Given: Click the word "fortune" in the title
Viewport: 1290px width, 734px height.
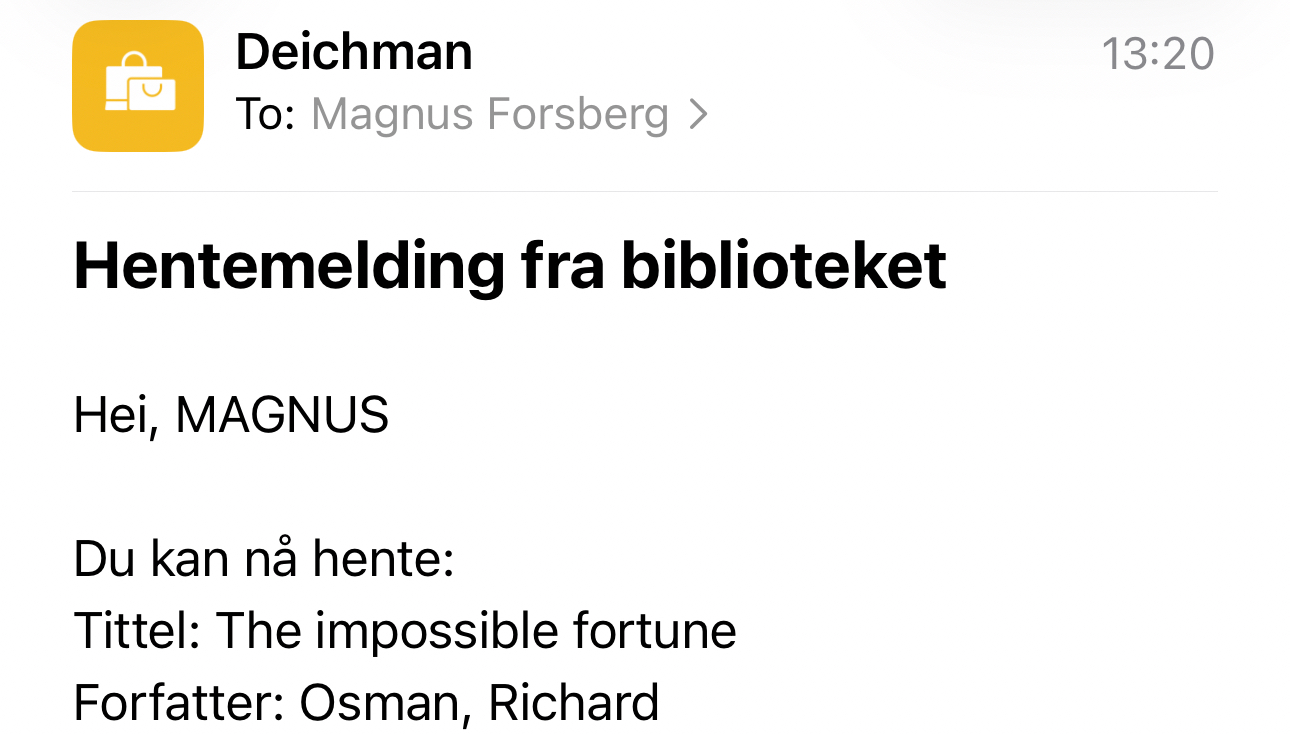Looking at the screenshot, I should pyautogui.click(x=654, y=631).
